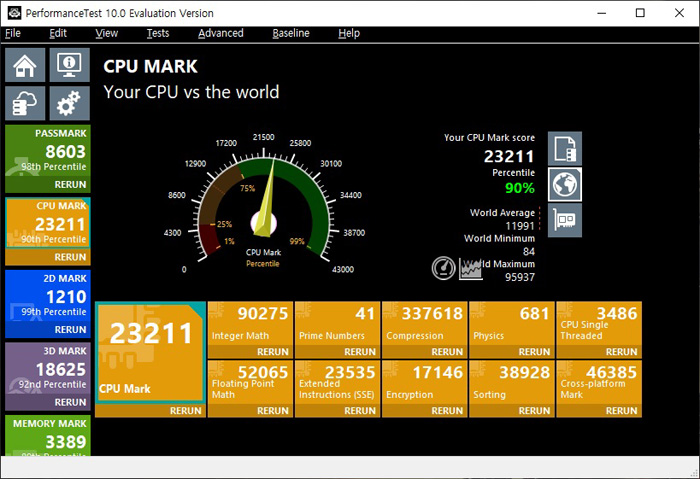Click the 'Your CPU vs the world' heading

[192, 92]
